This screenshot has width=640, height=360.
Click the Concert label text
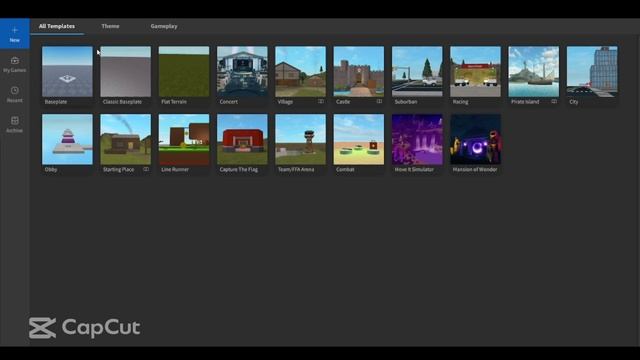pos(229,102)
